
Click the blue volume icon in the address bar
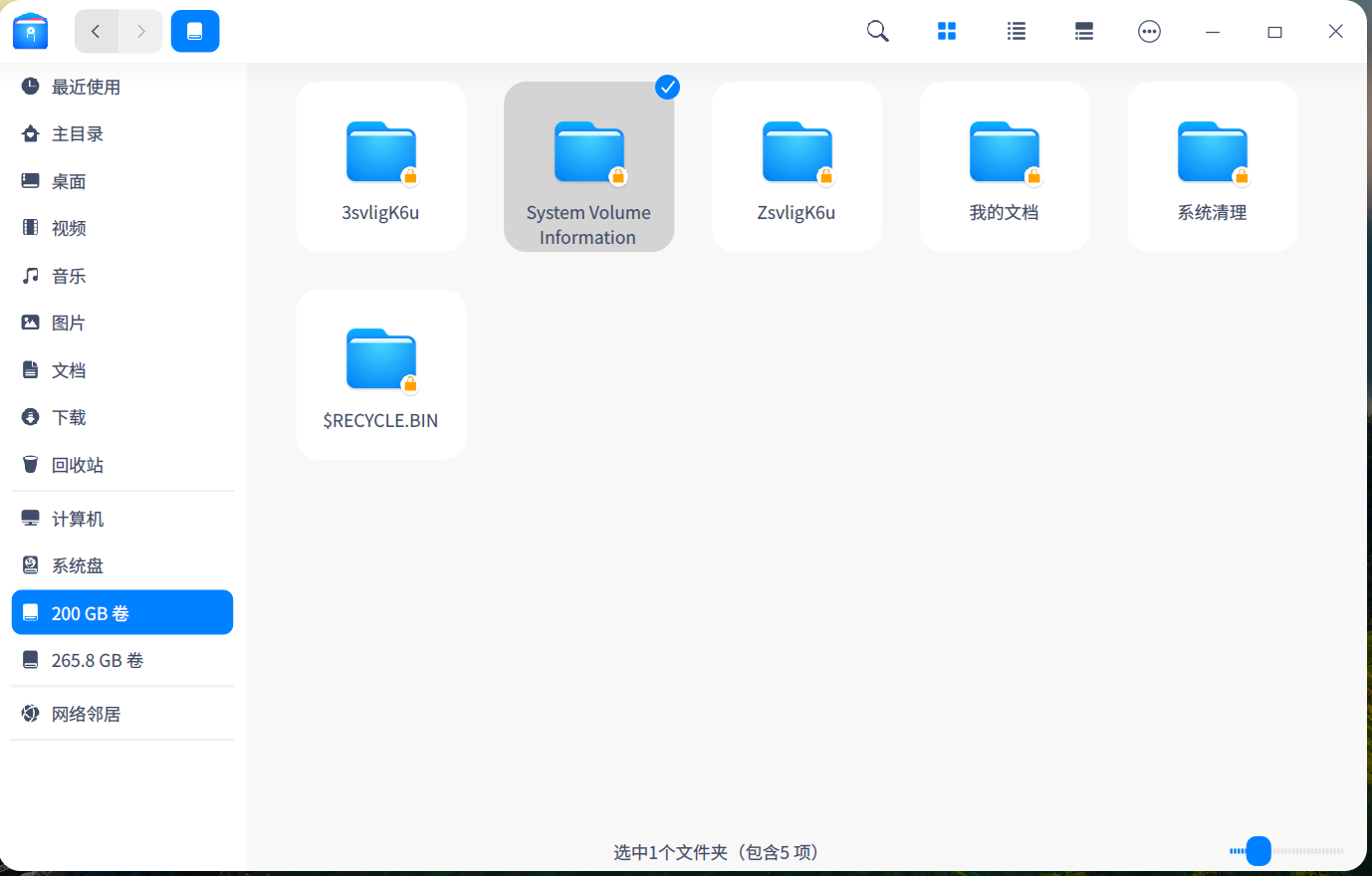tap(195, 31)
